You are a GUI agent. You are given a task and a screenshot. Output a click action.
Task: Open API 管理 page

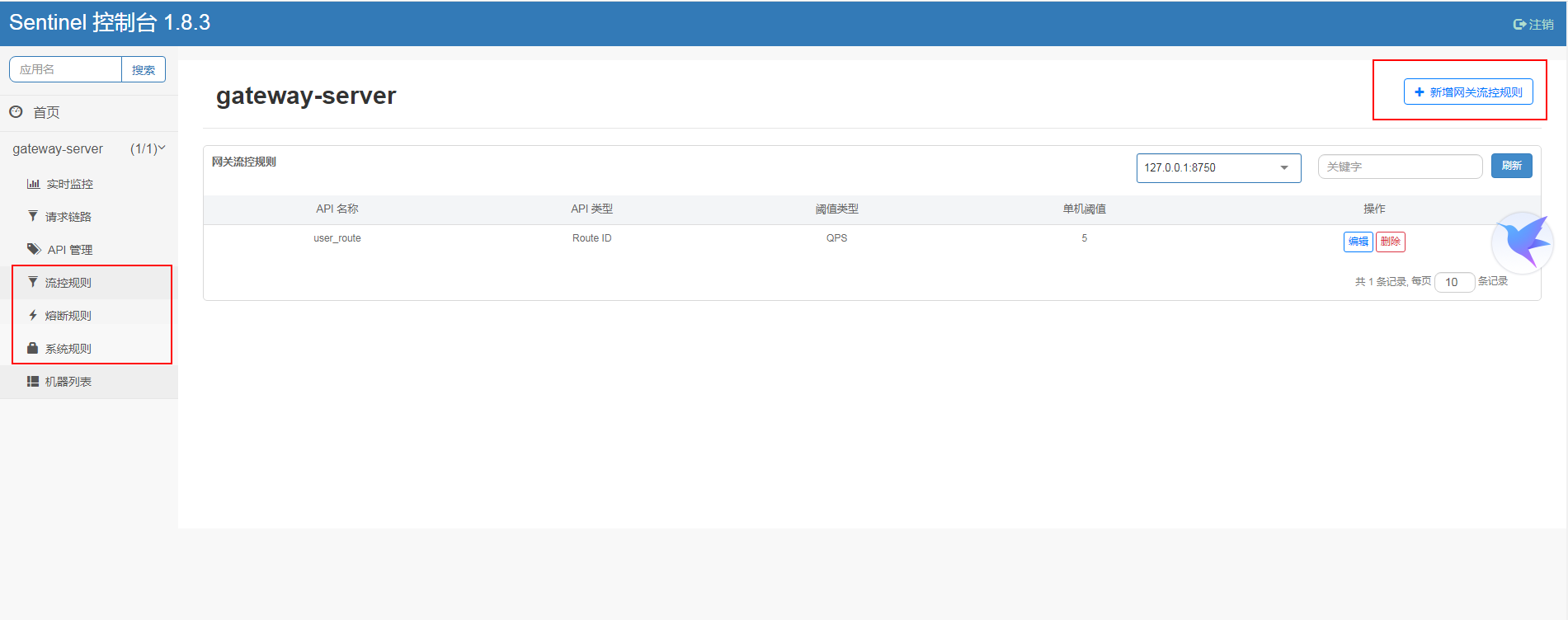click(x=70, y=250)
